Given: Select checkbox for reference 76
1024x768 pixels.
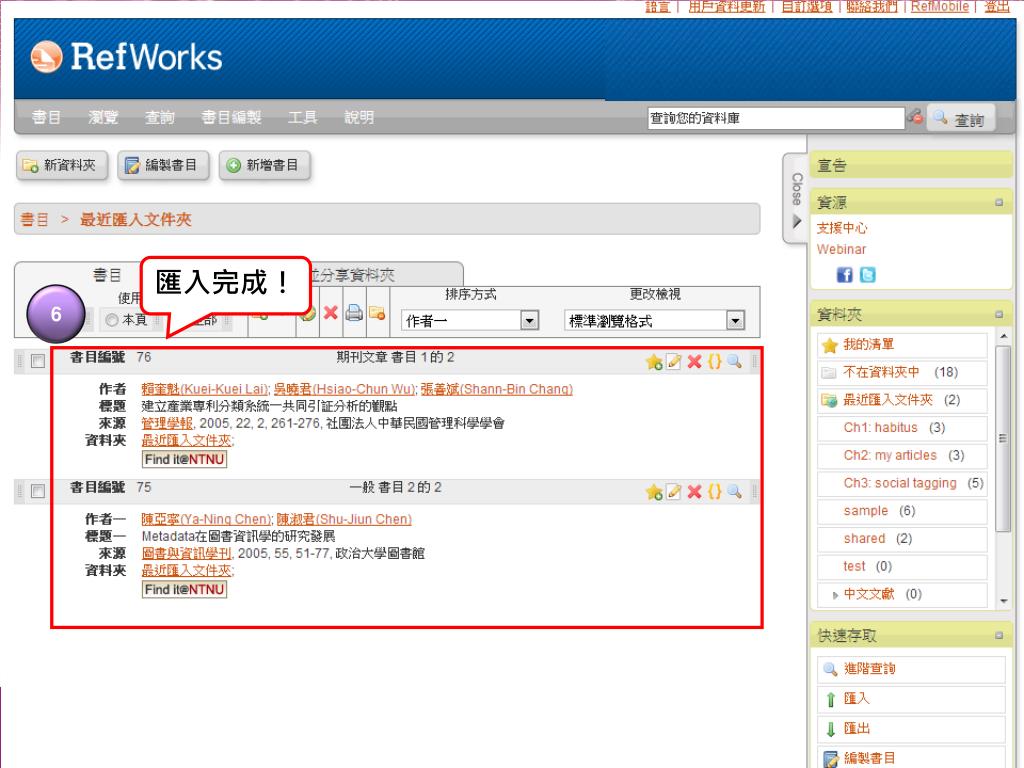Looking at the screenshot, I should coord(38,361).
